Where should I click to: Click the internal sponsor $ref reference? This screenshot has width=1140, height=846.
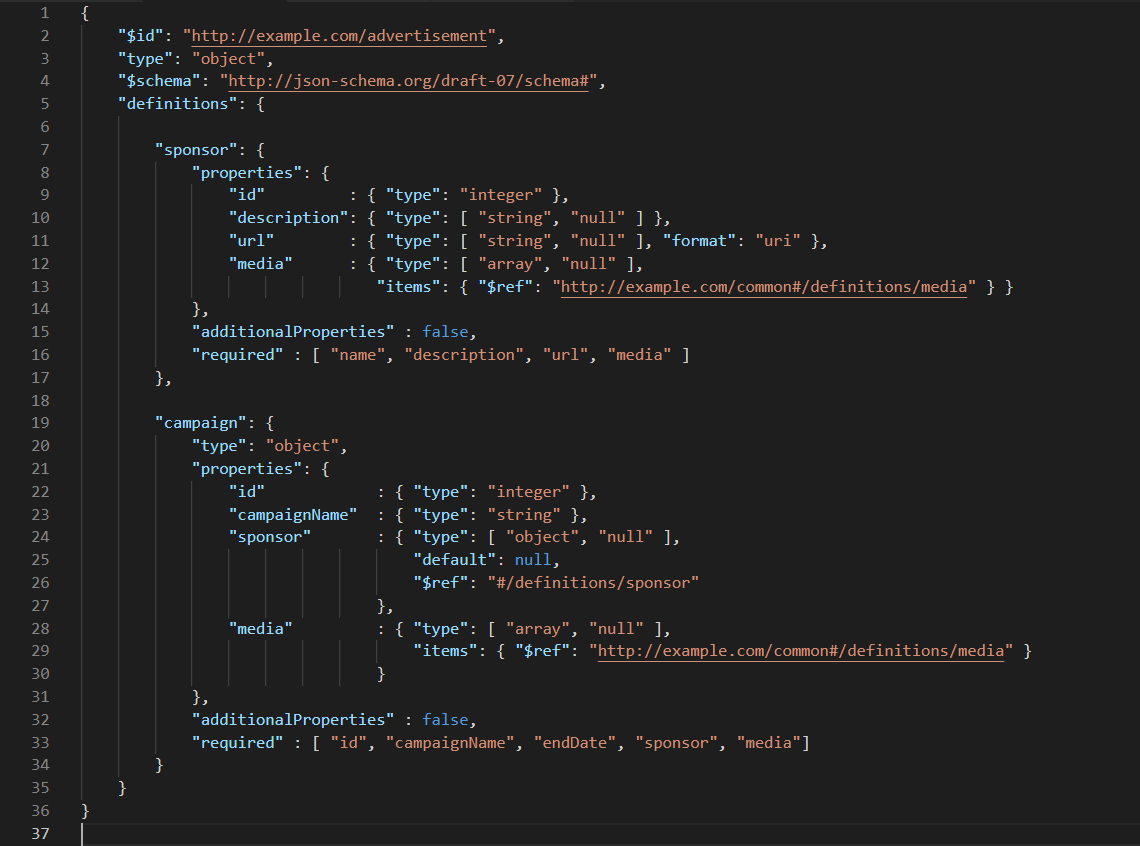click(592, 582)
